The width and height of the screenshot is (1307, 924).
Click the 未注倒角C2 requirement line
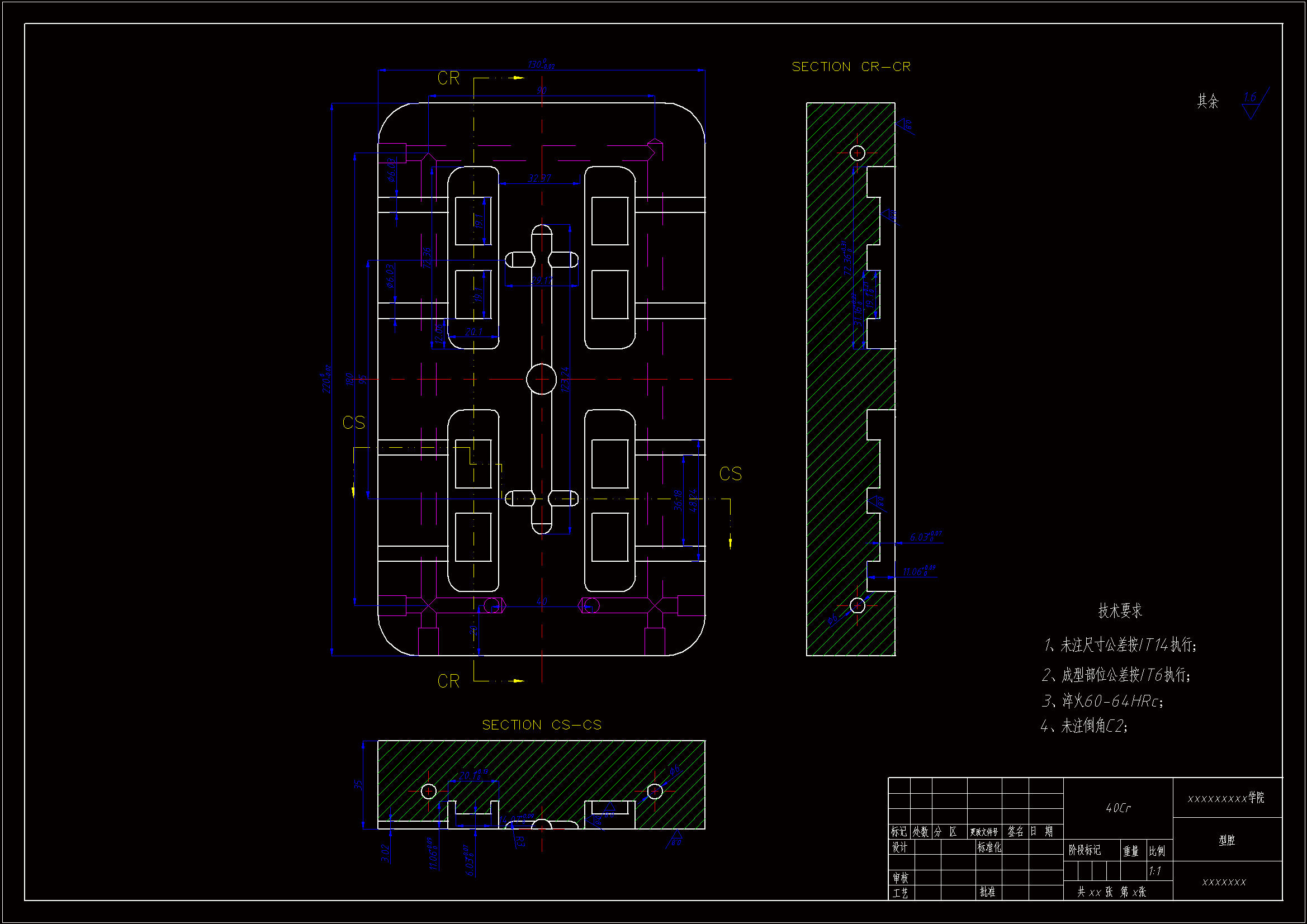coord(1084,727)
